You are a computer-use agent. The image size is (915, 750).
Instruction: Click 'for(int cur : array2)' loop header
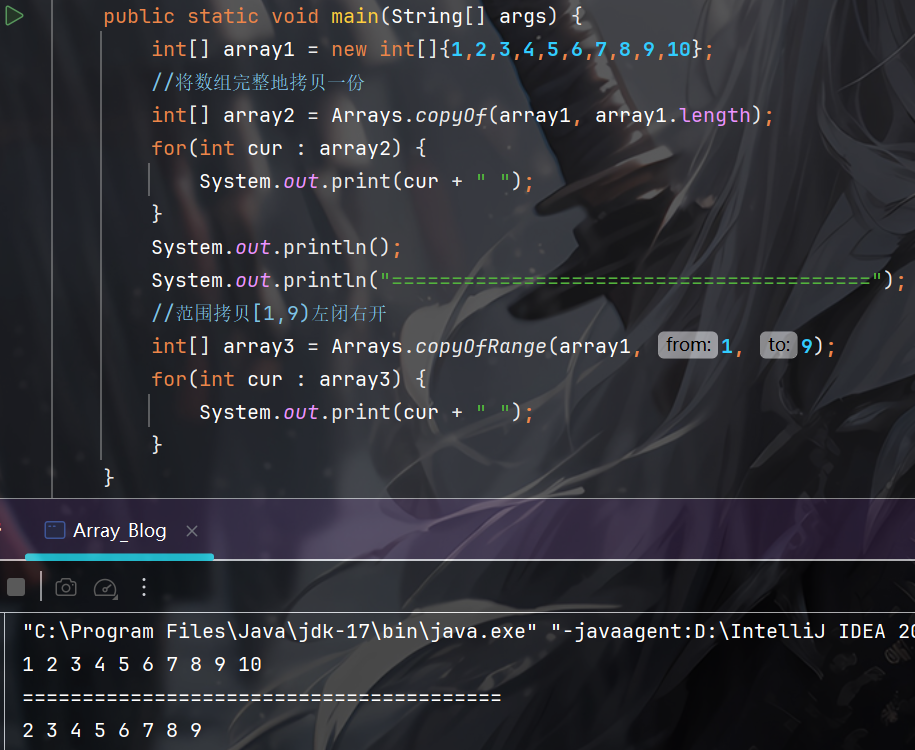coord(289,148)
